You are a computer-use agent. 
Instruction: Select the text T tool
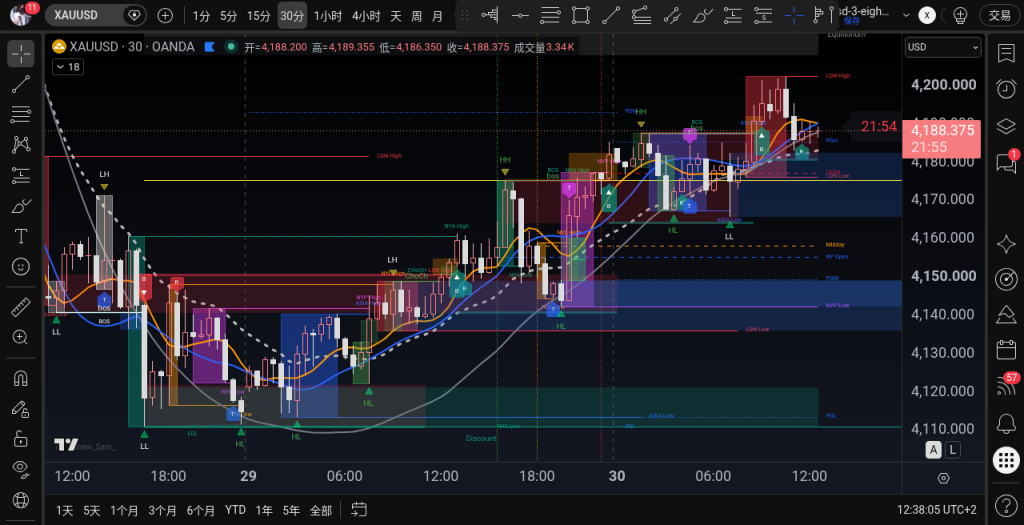click(x=21, y=236)
